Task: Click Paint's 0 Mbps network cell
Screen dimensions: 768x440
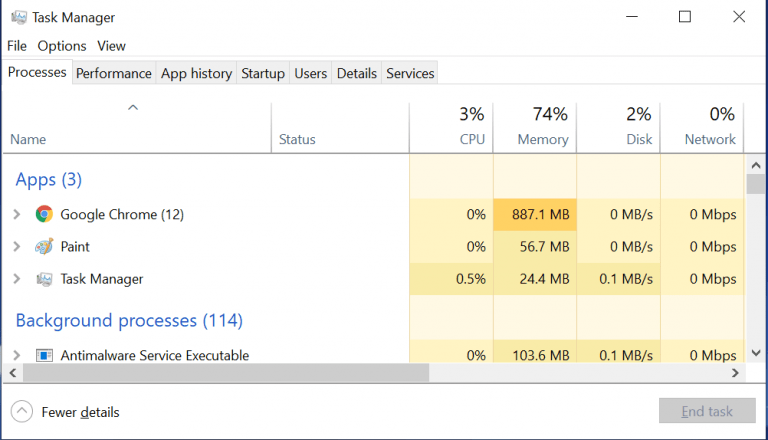Action: (x=702, y=246)
